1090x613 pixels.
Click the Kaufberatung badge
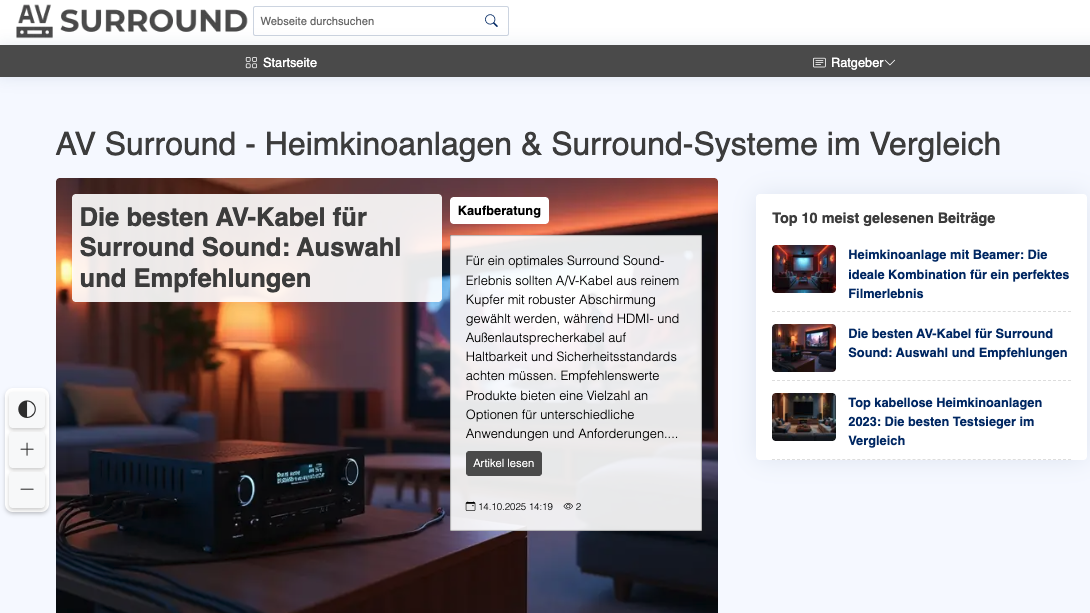click(499, 210)
